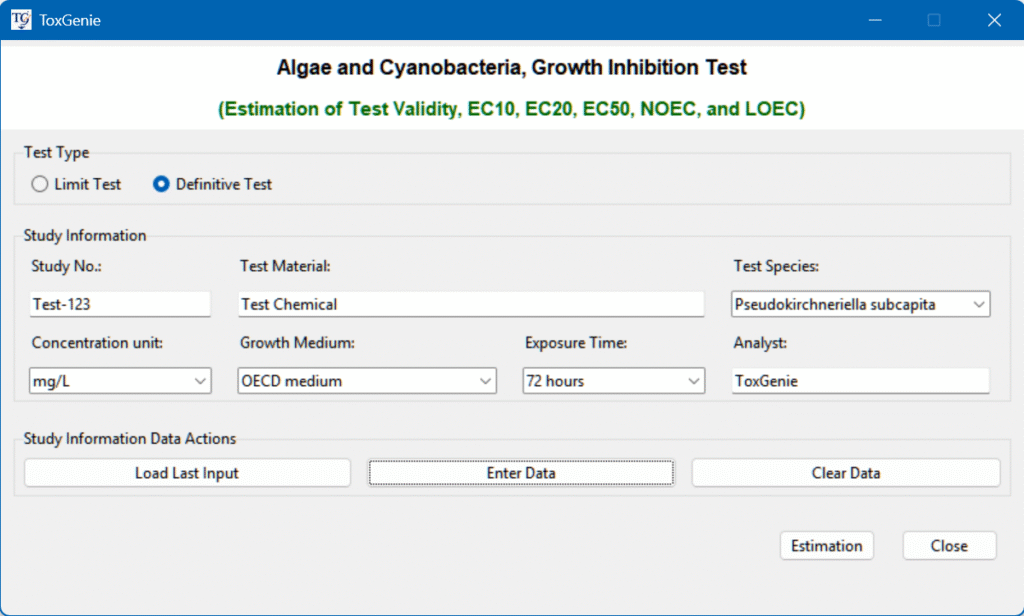Click the Close button at bottom right
The width and height of the screenshot is (1024, 616).
[949, 546]
